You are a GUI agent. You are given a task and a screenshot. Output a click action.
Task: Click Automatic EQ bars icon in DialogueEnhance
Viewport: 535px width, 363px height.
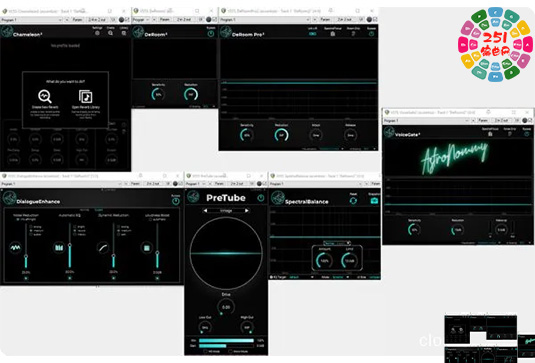tap(59, 248)
